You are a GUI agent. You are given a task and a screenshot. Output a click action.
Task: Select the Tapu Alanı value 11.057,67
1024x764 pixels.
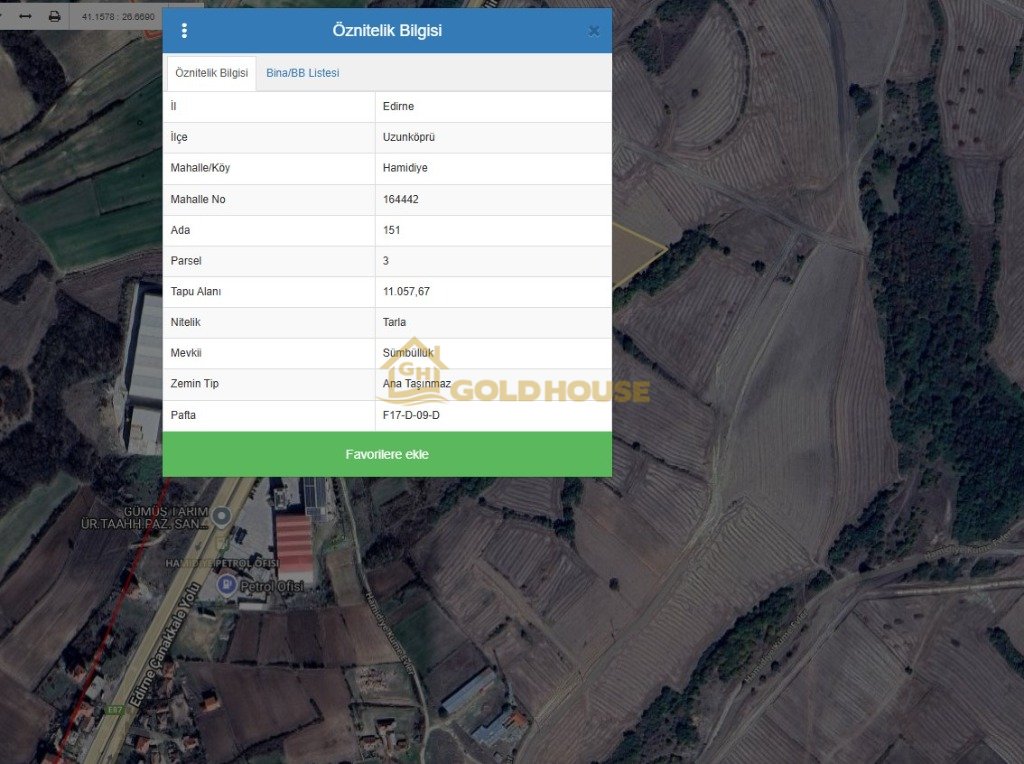406,291
